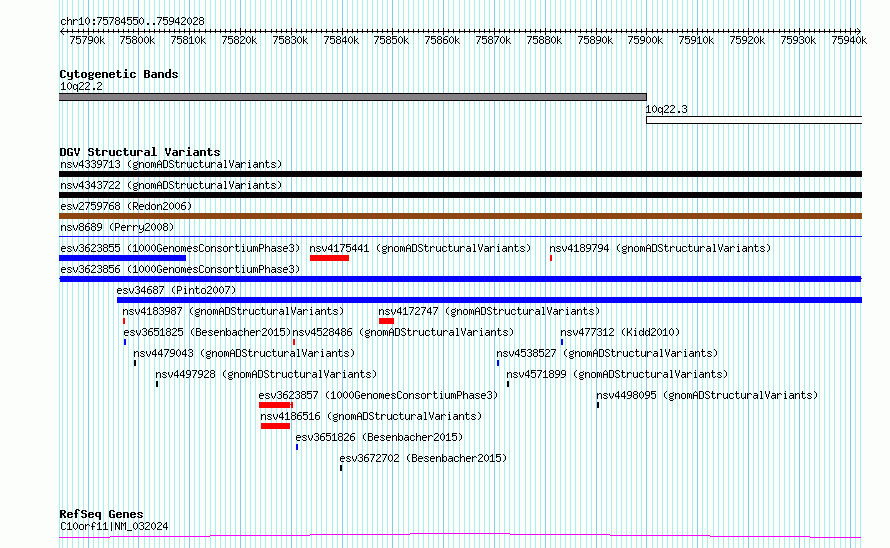Click the 75790k ruler position
890x548 pixels.
(x=87, y=41)
